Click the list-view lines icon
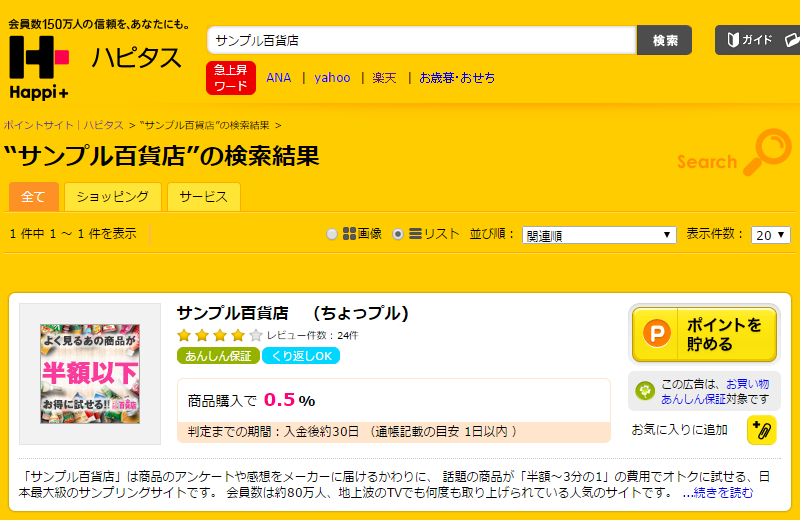This screenshot has width=800, height=520. (416, 234)
